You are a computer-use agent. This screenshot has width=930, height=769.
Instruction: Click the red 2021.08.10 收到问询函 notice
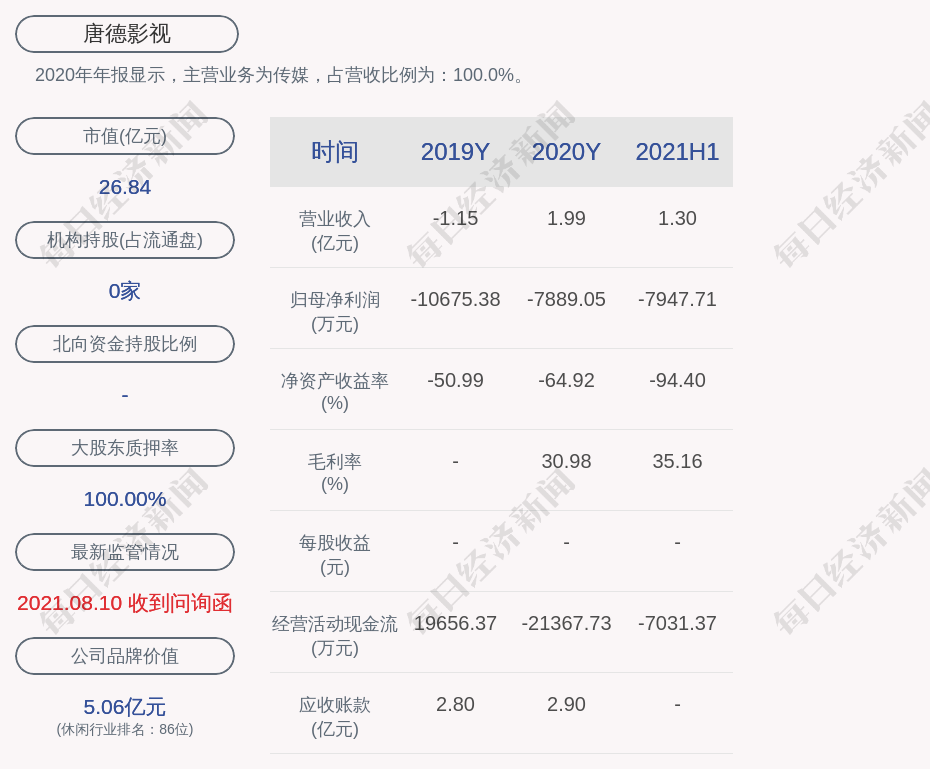tap(125, 603)
